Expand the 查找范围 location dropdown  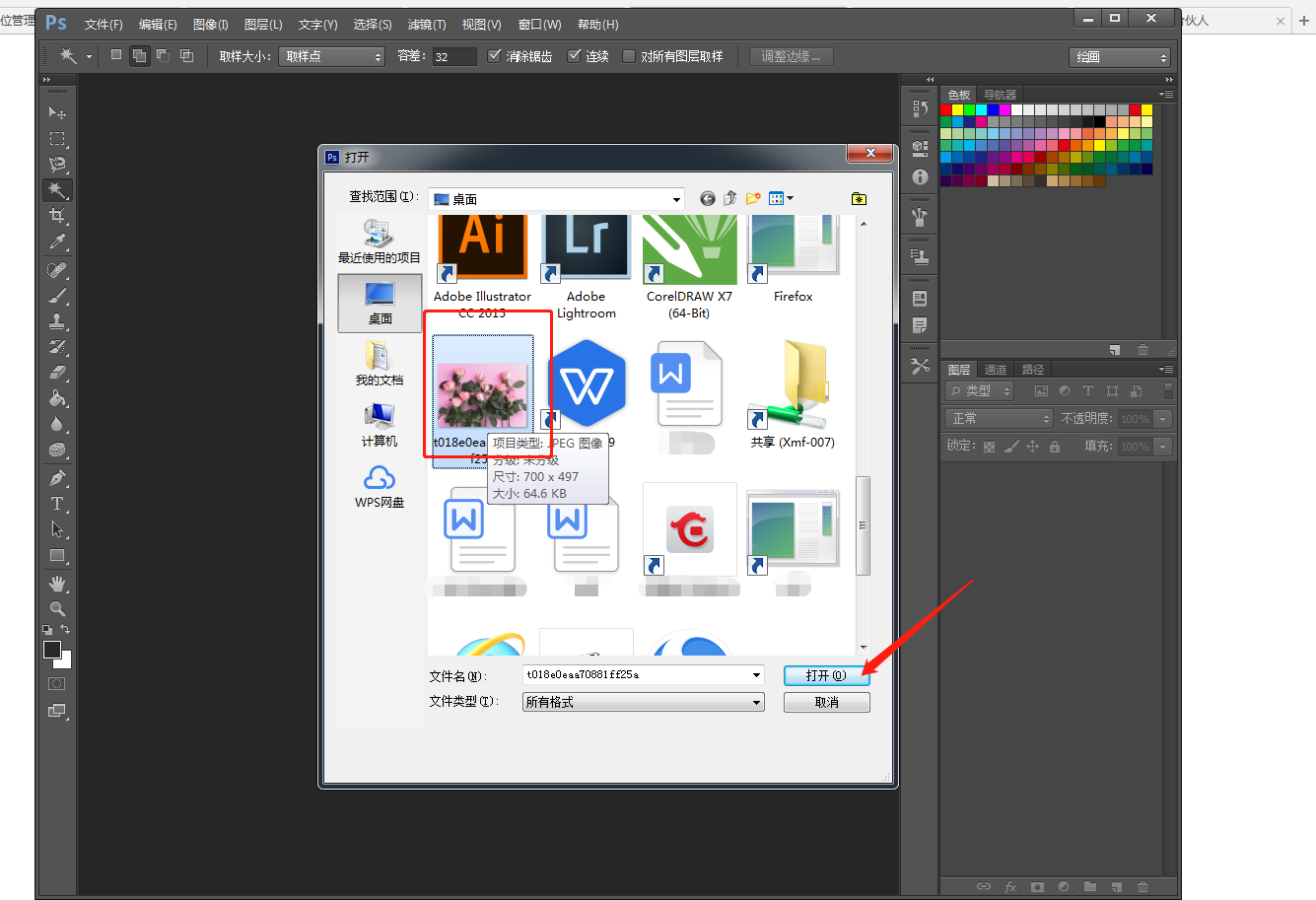(676, 199)
